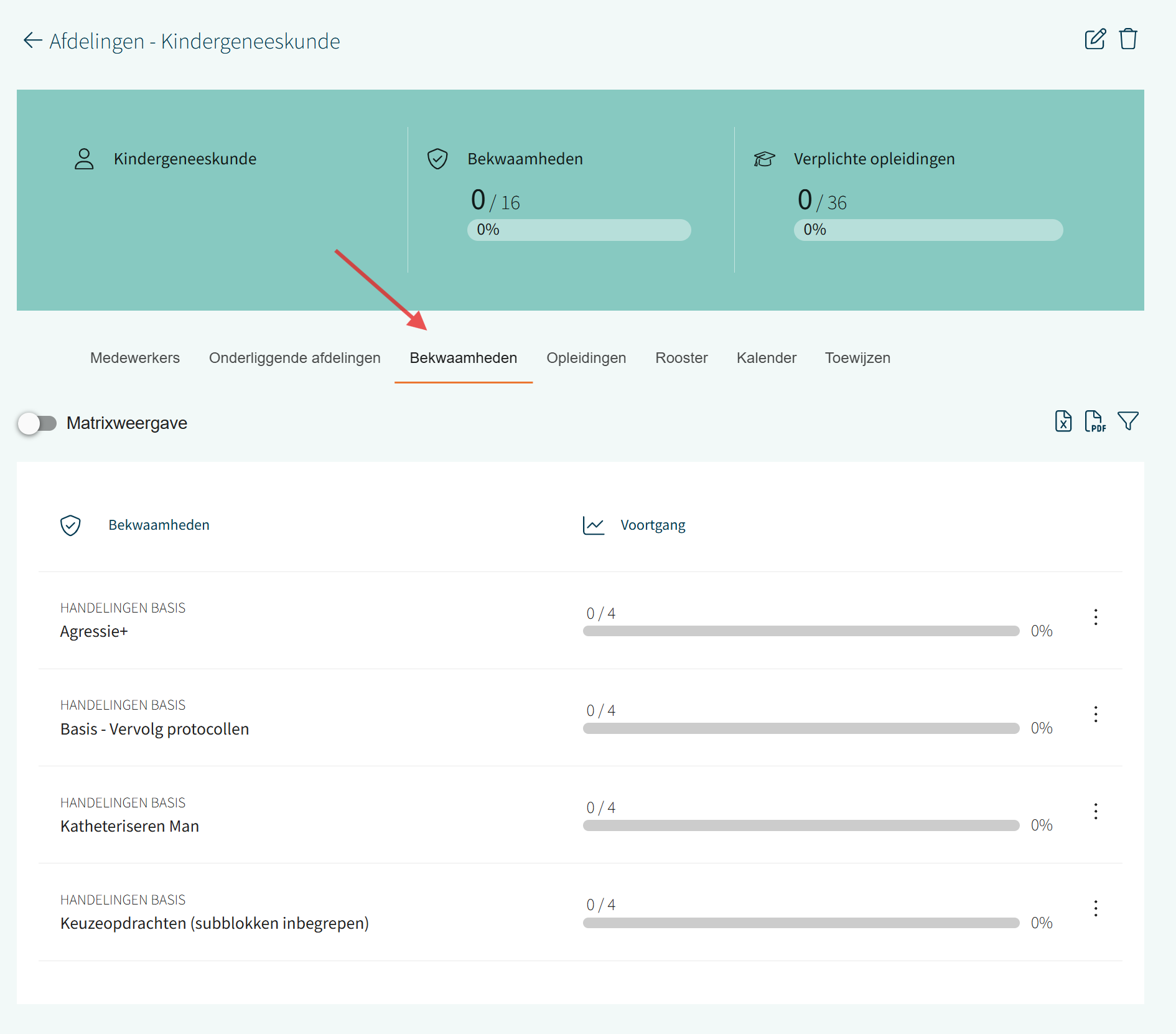This screenshot has width=1176, height=1034.
Task: Switch to the Medewerkers tab
Action: tap(134, 358)
